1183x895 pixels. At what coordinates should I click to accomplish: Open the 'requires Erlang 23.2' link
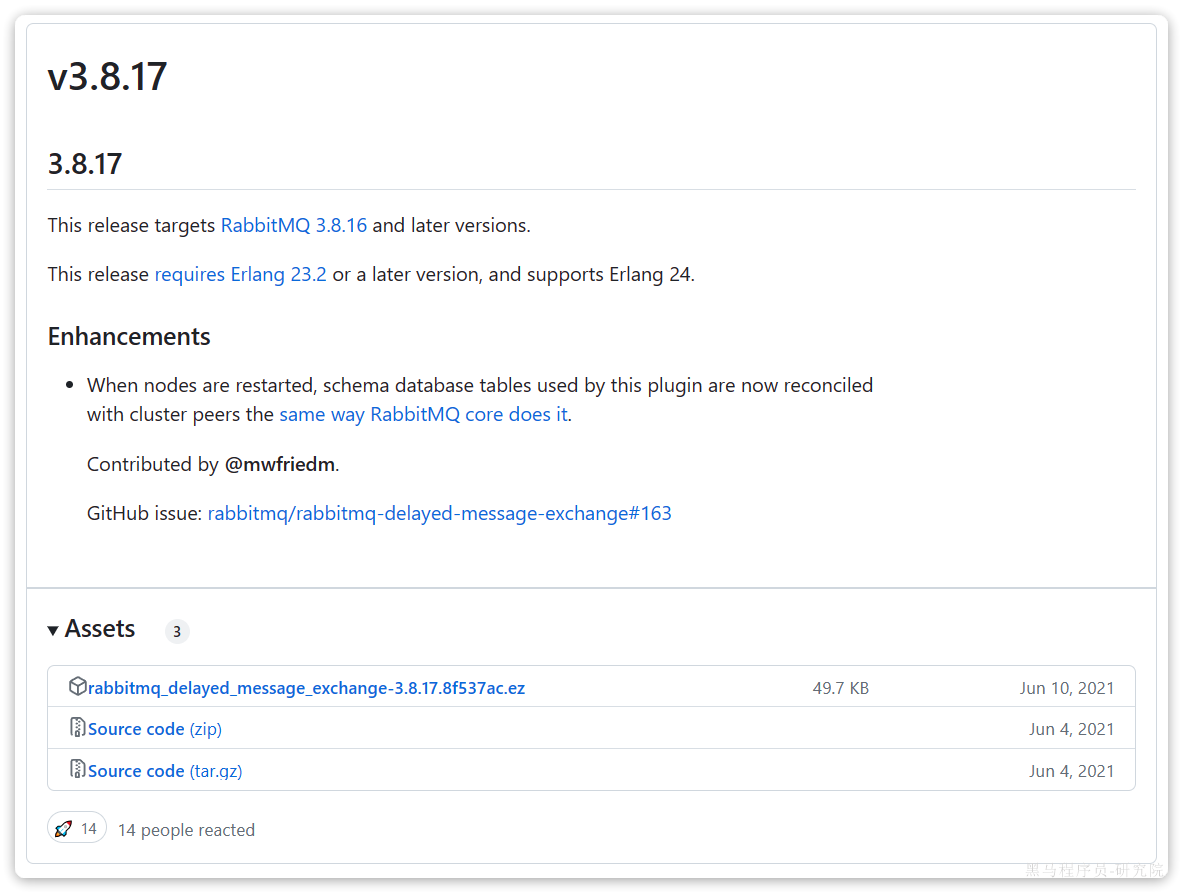pos(240,274)
